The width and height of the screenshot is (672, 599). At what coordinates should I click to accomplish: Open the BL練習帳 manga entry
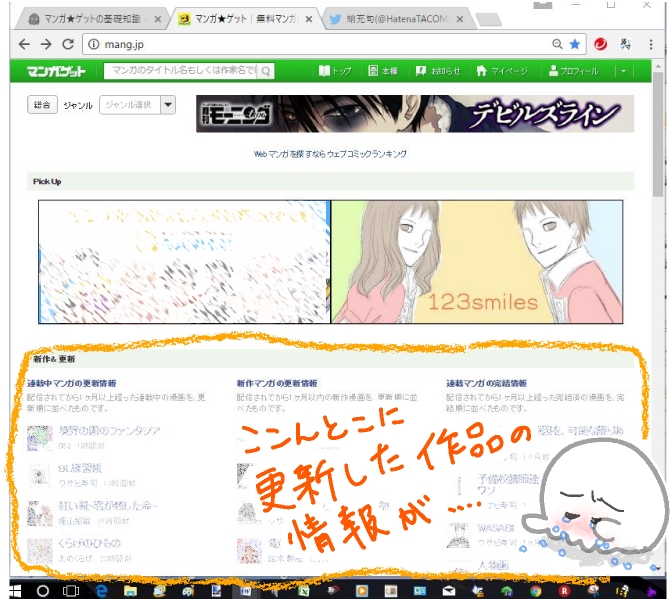coord(80,468)
